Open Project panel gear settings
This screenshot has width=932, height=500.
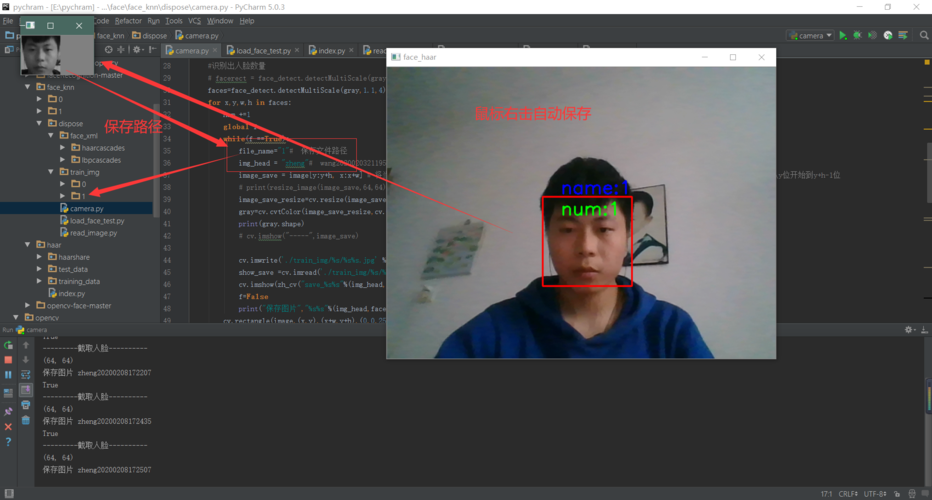point(137,50)
